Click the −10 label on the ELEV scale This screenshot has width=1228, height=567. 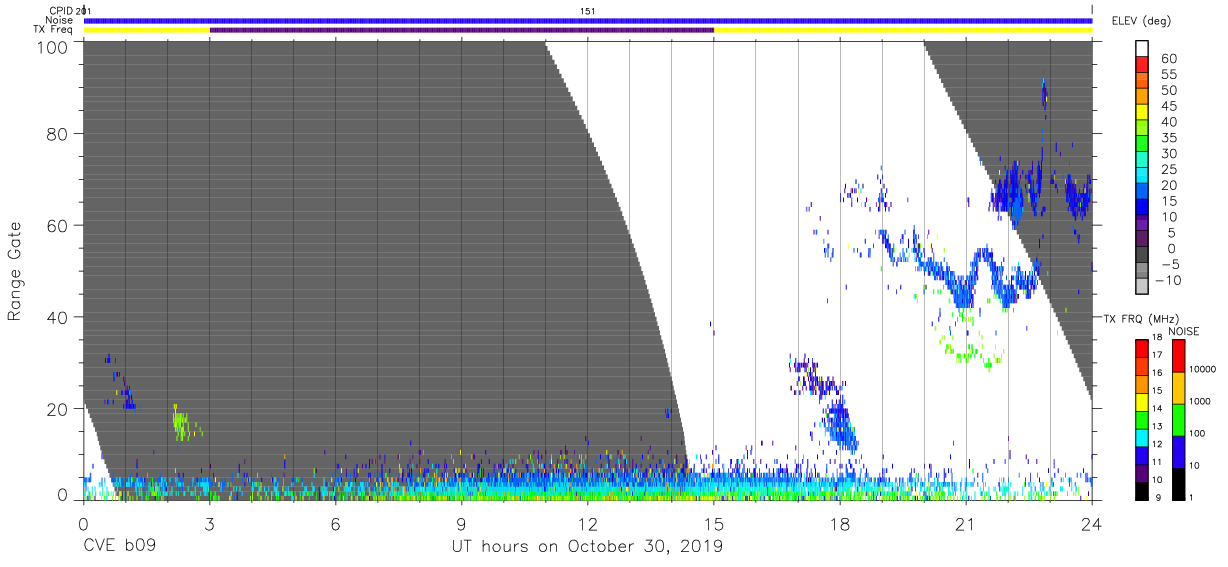[x=1167, y=281]
